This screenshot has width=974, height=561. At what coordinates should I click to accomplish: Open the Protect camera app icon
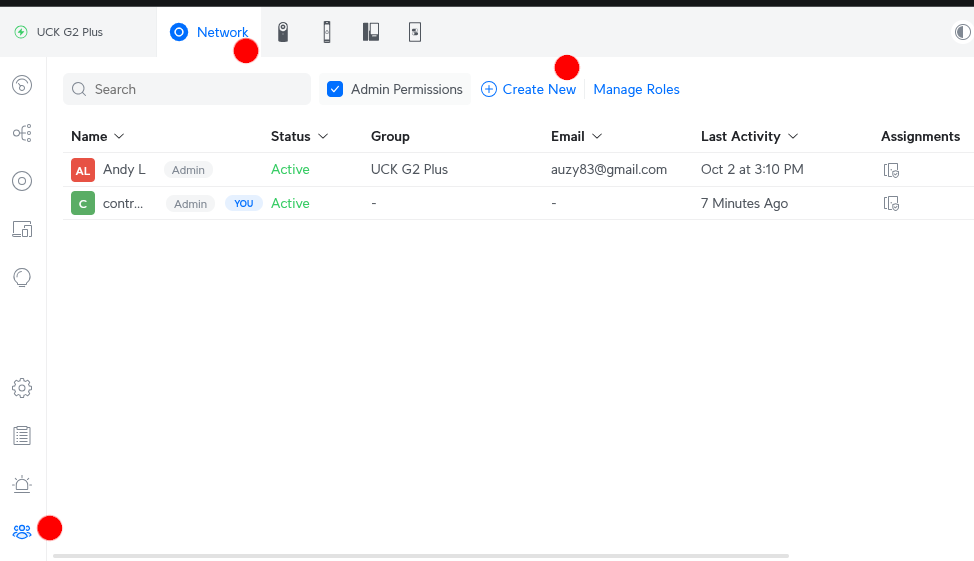click(x=283, y=32)
